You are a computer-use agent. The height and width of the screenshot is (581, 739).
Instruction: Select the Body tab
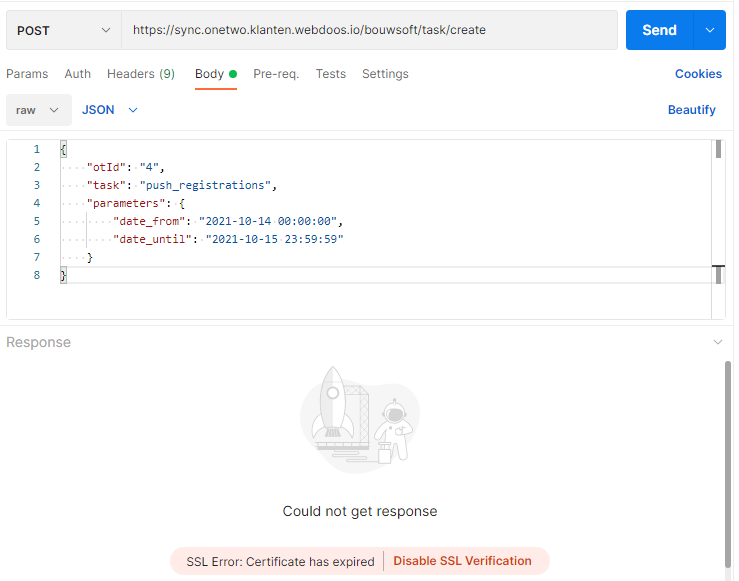click(210, 74)
